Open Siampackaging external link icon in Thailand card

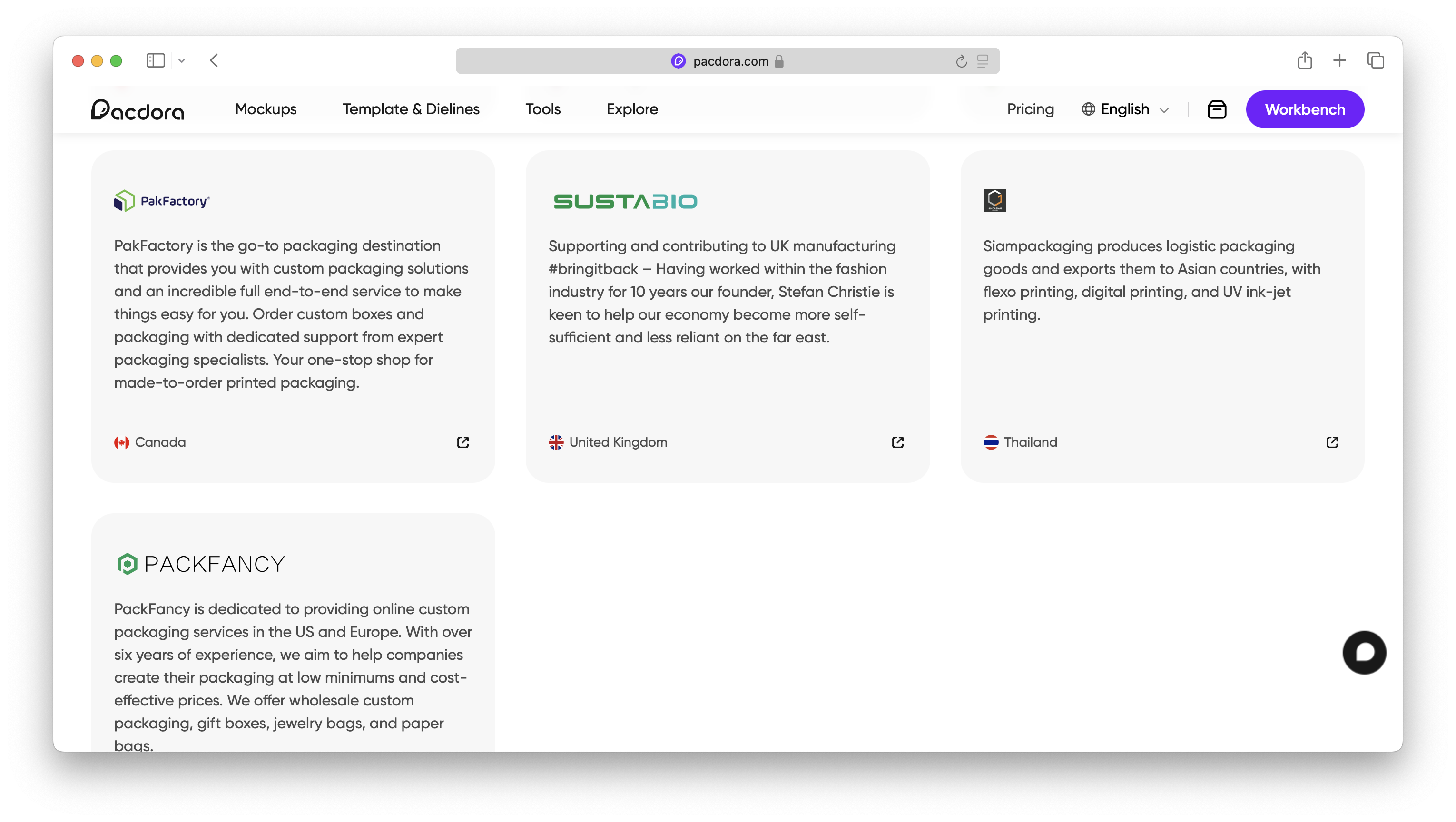[x=1332, y=442]
